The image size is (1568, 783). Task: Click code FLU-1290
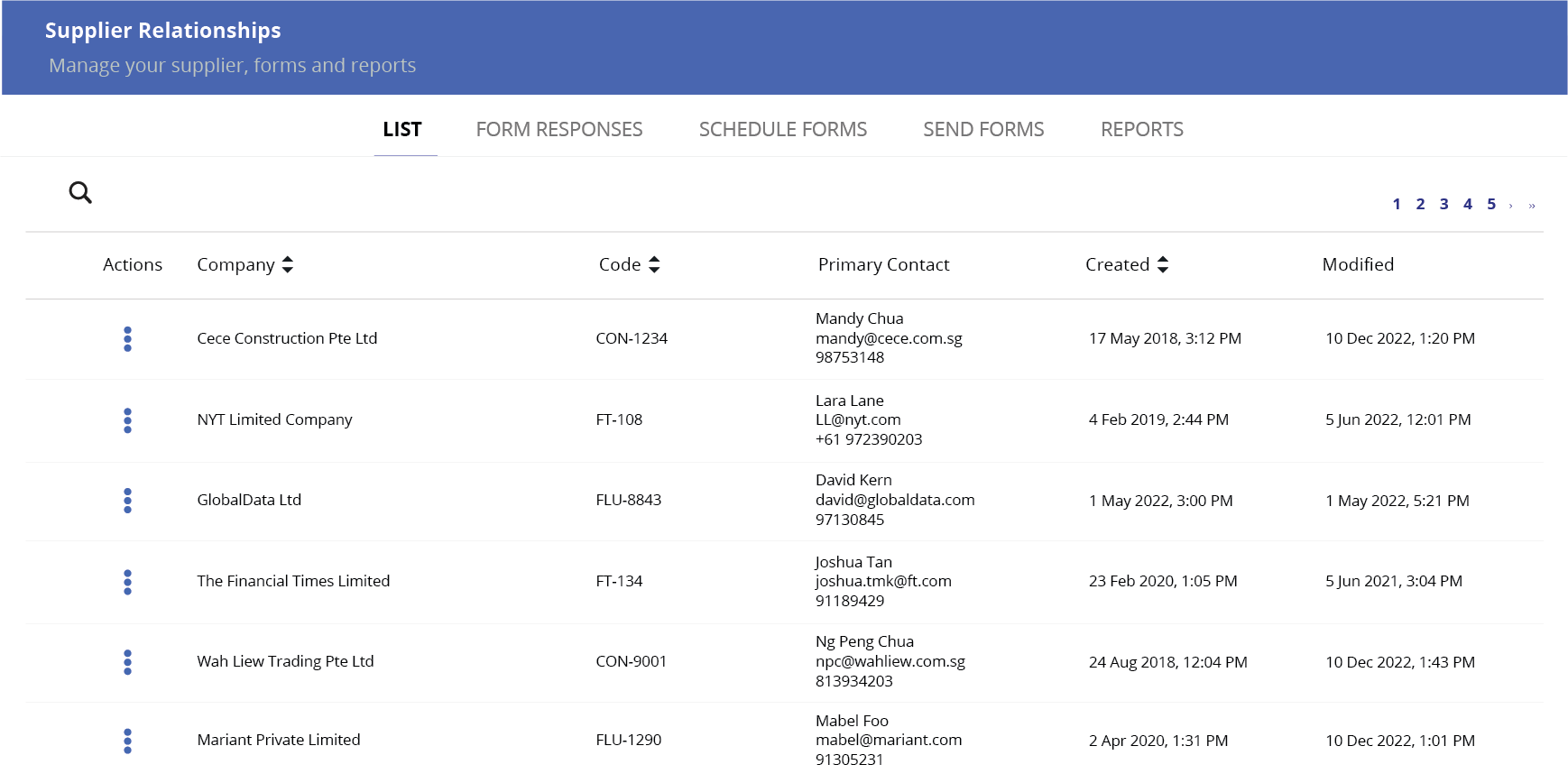[629, 740]
